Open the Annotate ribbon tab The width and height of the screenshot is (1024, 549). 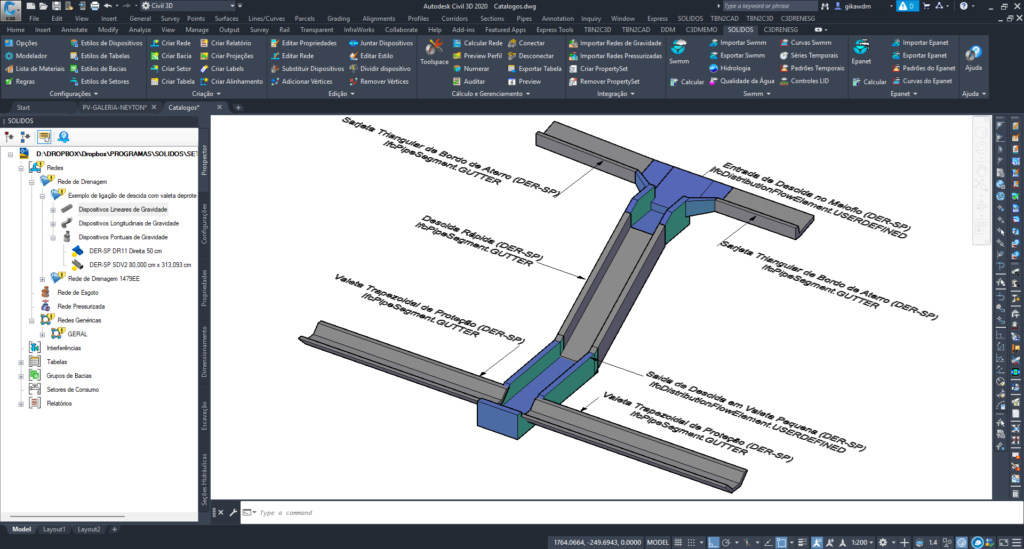click(75, 30)
